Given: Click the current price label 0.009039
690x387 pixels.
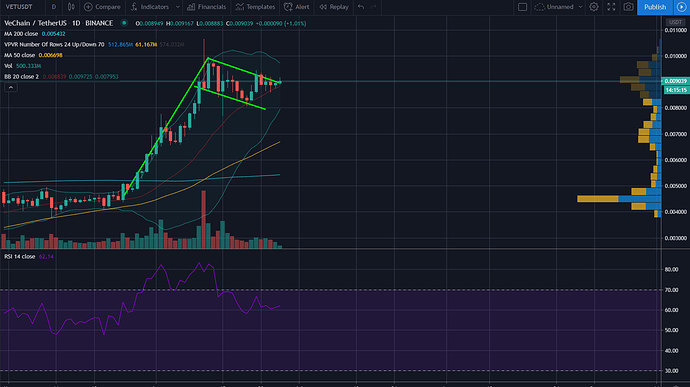Looking at the screenshot, I should 675,81.
